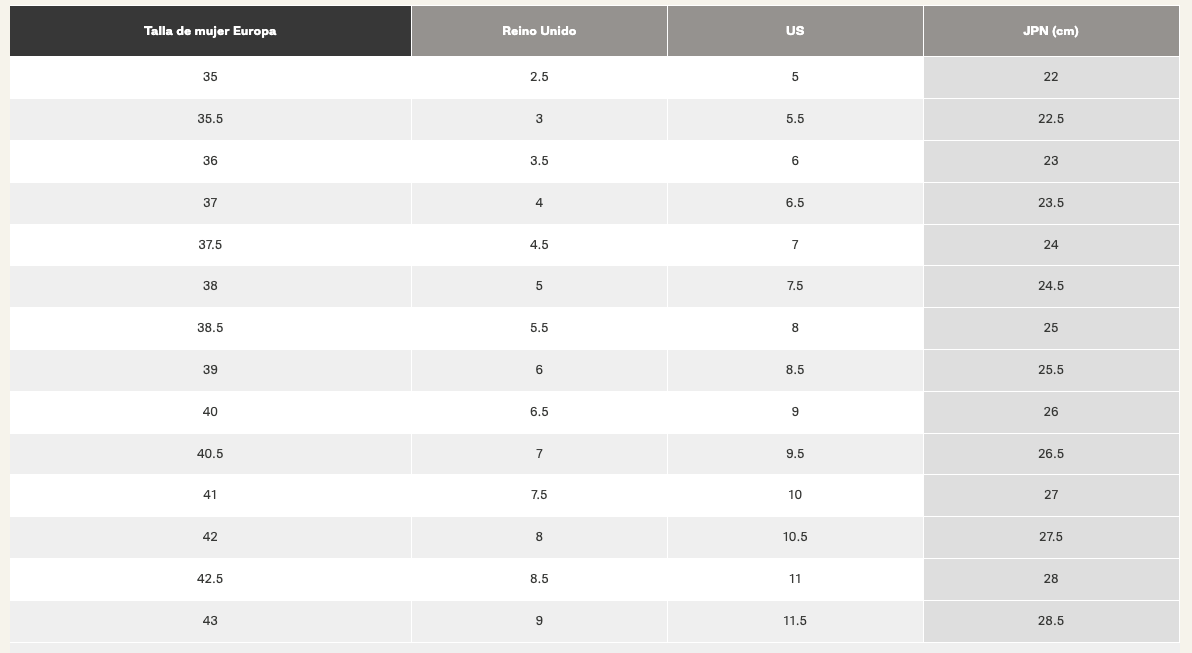Select the European size 40.5 cell

tap(210, 454)
